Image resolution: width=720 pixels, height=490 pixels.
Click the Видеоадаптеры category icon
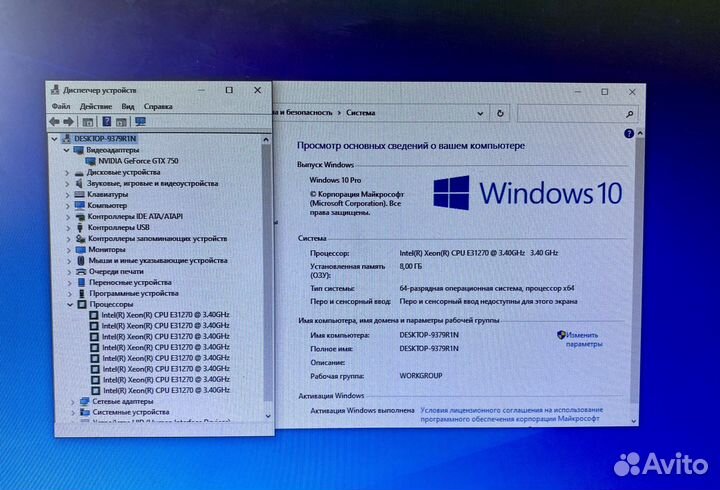point(79,150)
